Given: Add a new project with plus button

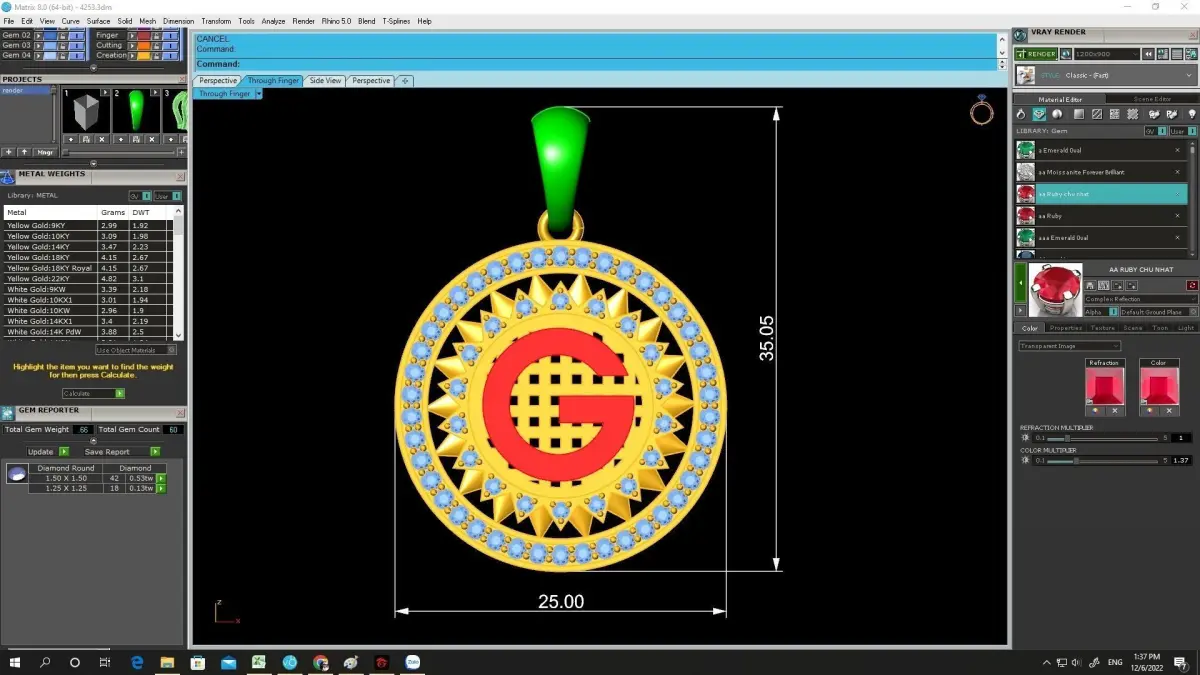Looking at the screenshot, I should 8,152.
